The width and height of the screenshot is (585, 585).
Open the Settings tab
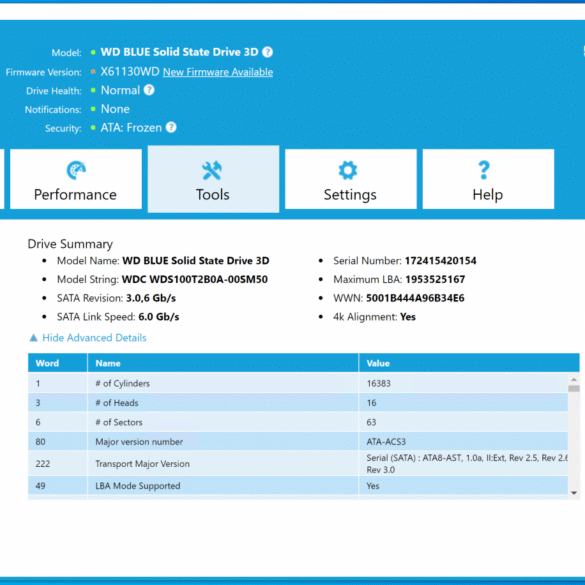click(x=351, y=179)
